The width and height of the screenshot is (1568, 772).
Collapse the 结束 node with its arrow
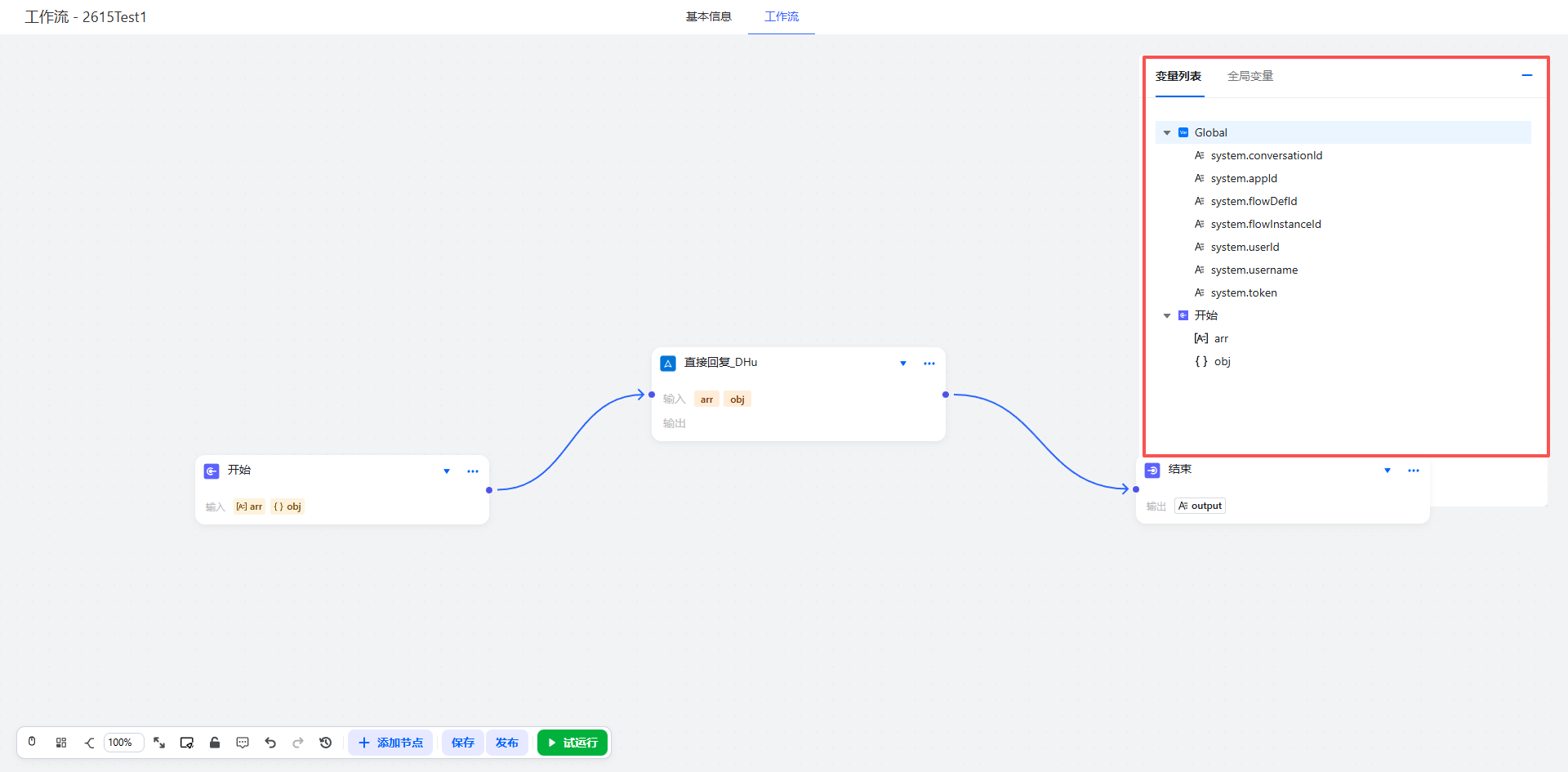(1387, 471)
